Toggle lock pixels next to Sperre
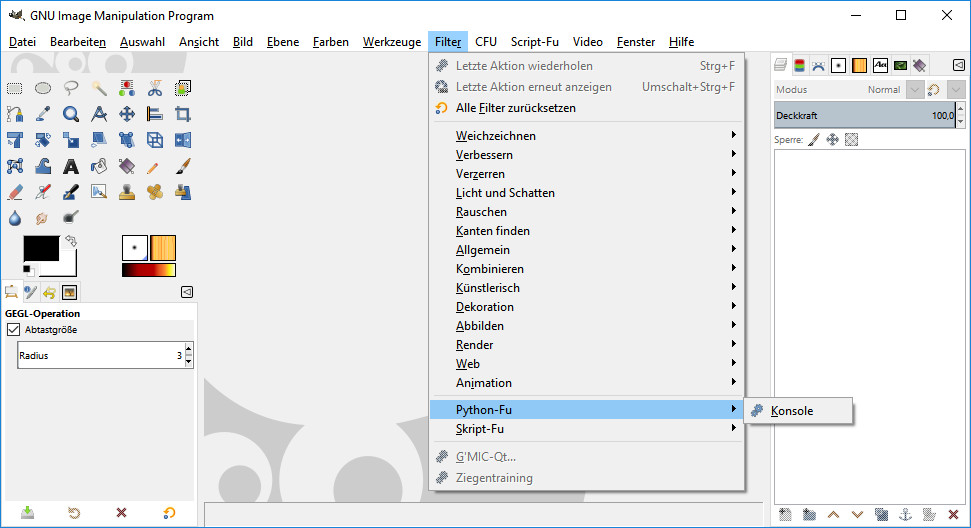 click(814, 140)
